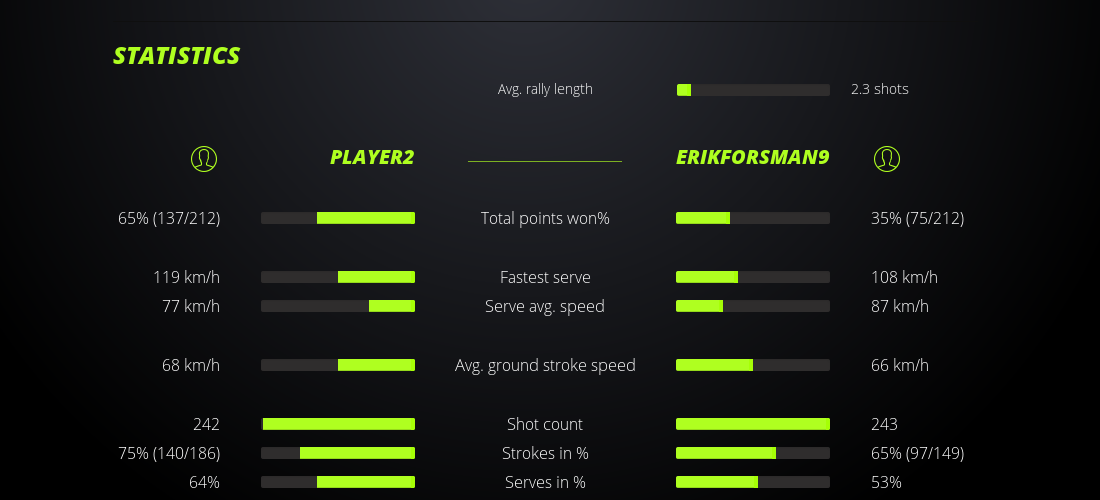Click PLAYER2's profile avatar icon

click(x=204, y=158)
